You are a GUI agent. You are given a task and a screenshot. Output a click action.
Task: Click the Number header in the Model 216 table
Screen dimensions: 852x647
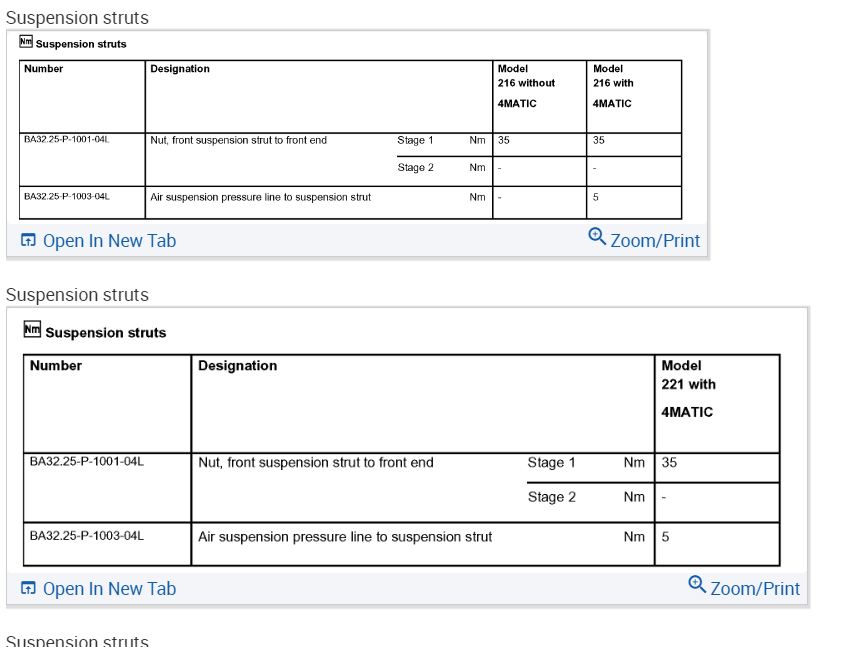[x=44, y=69]
